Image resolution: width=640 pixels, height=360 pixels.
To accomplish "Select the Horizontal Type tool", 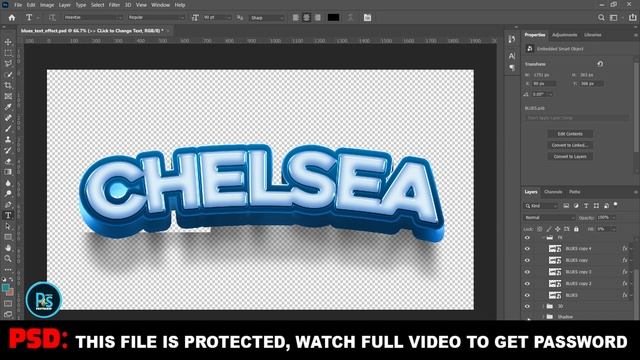I will coord(8,216).
